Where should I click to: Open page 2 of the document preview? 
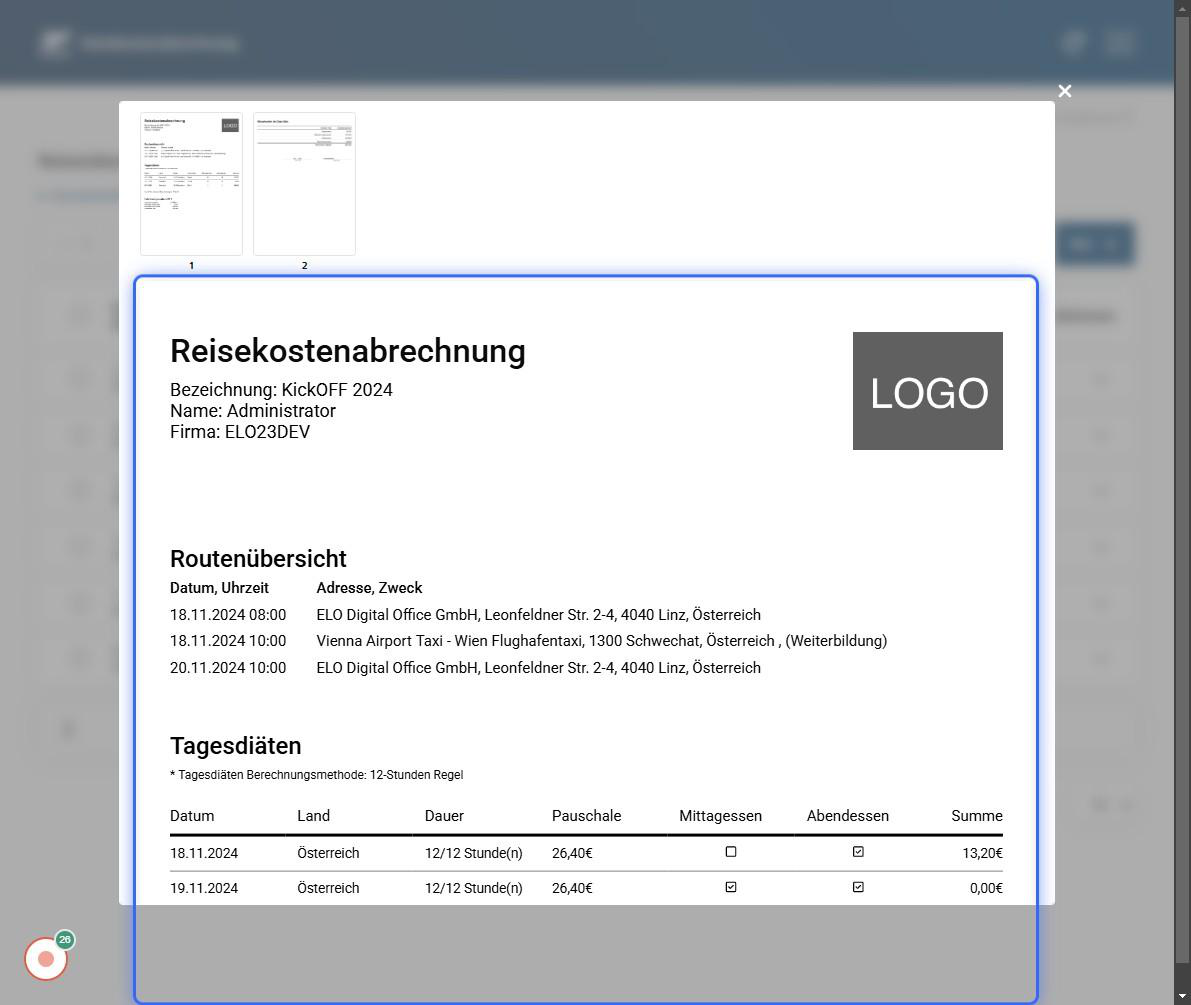pos(304,184)
